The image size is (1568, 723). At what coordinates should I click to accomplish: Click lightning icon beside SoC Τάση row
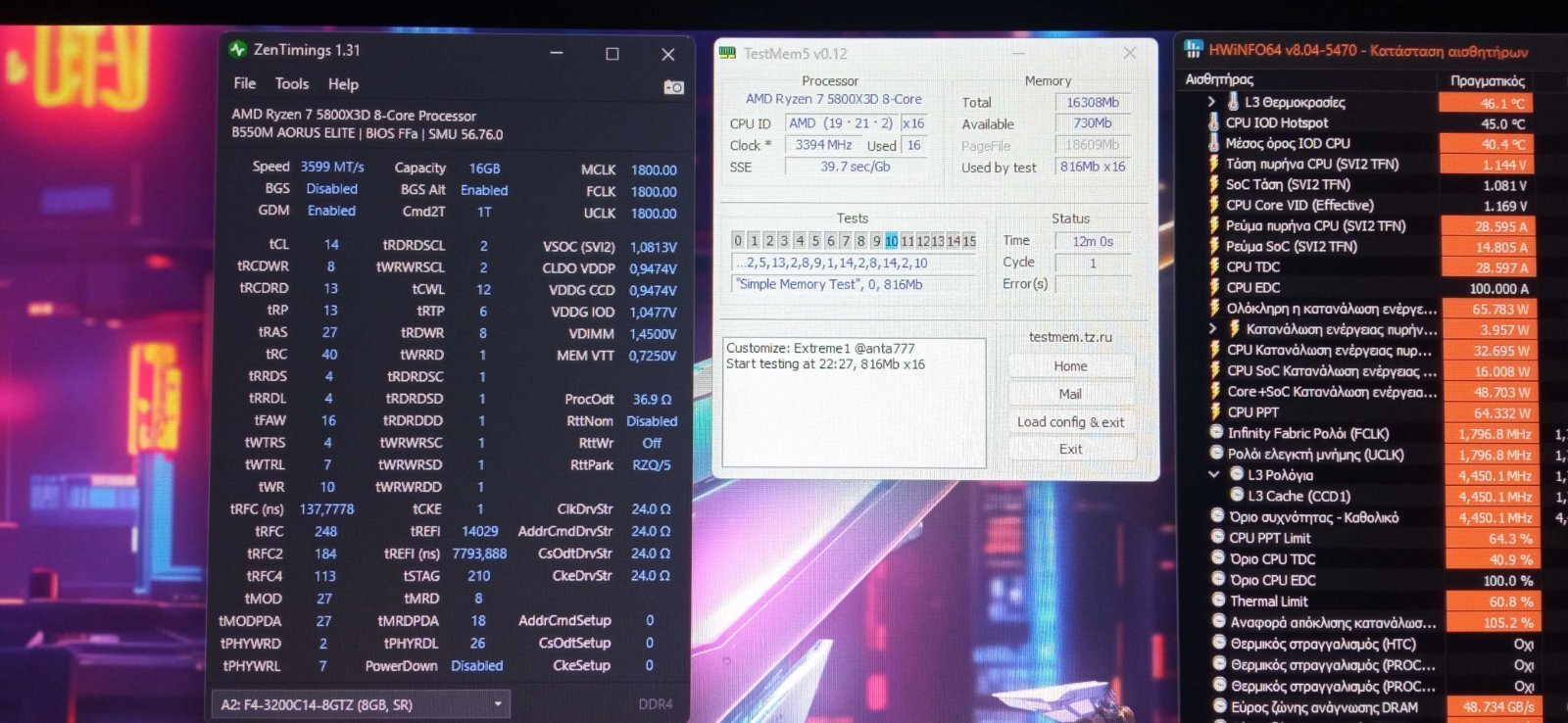point(1213,184)
